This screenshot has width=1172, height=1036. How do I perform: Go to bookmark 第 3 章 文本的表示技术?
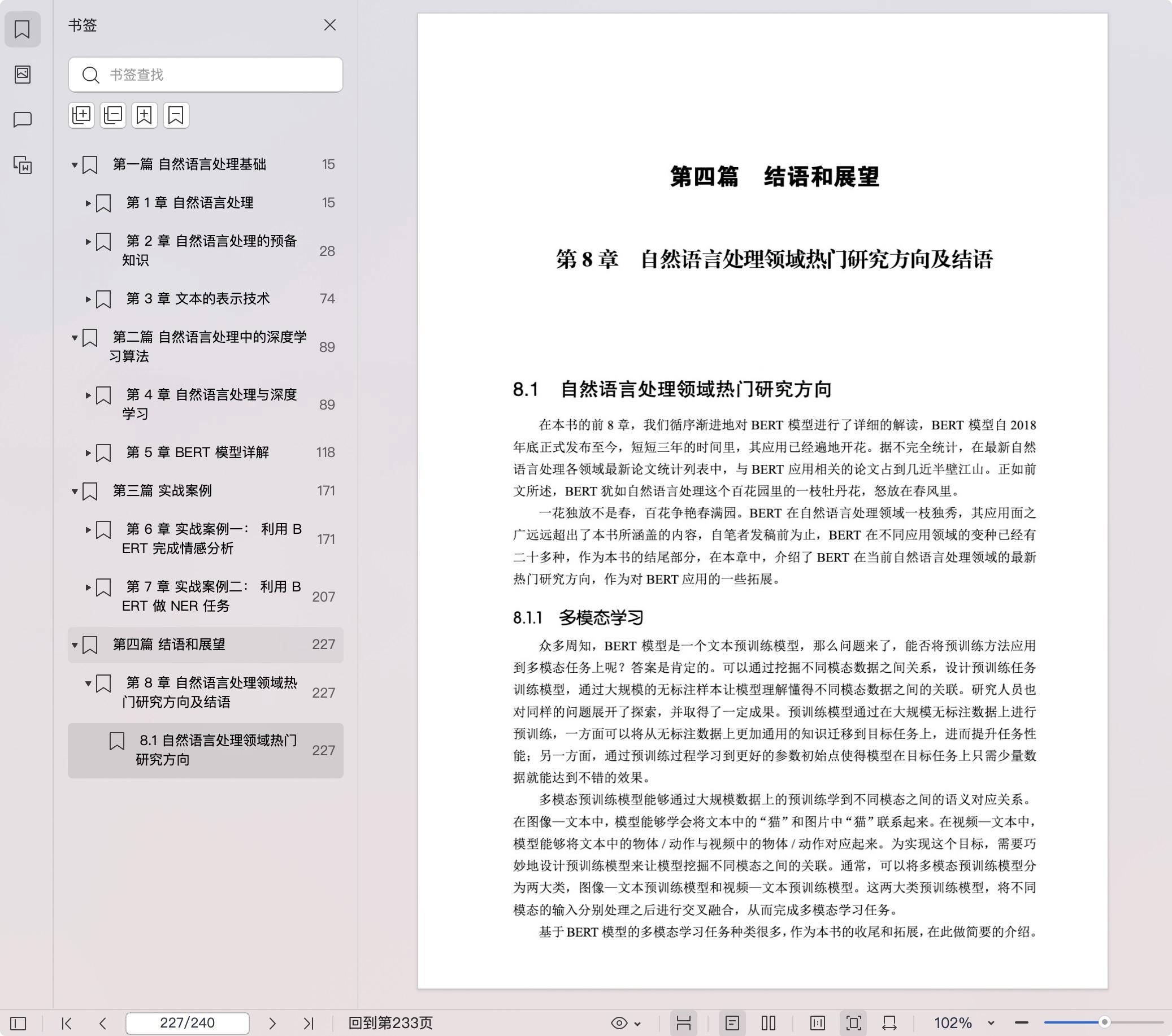(x=198, y=299)
